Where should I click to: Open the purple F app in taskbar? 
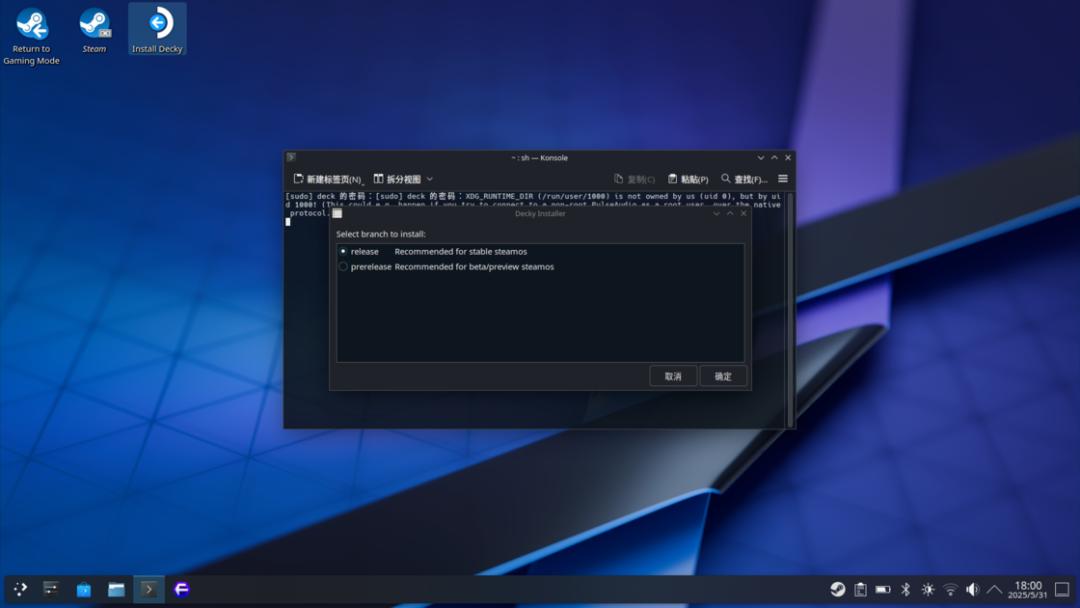pyautogui.click(x=181, y=589)
